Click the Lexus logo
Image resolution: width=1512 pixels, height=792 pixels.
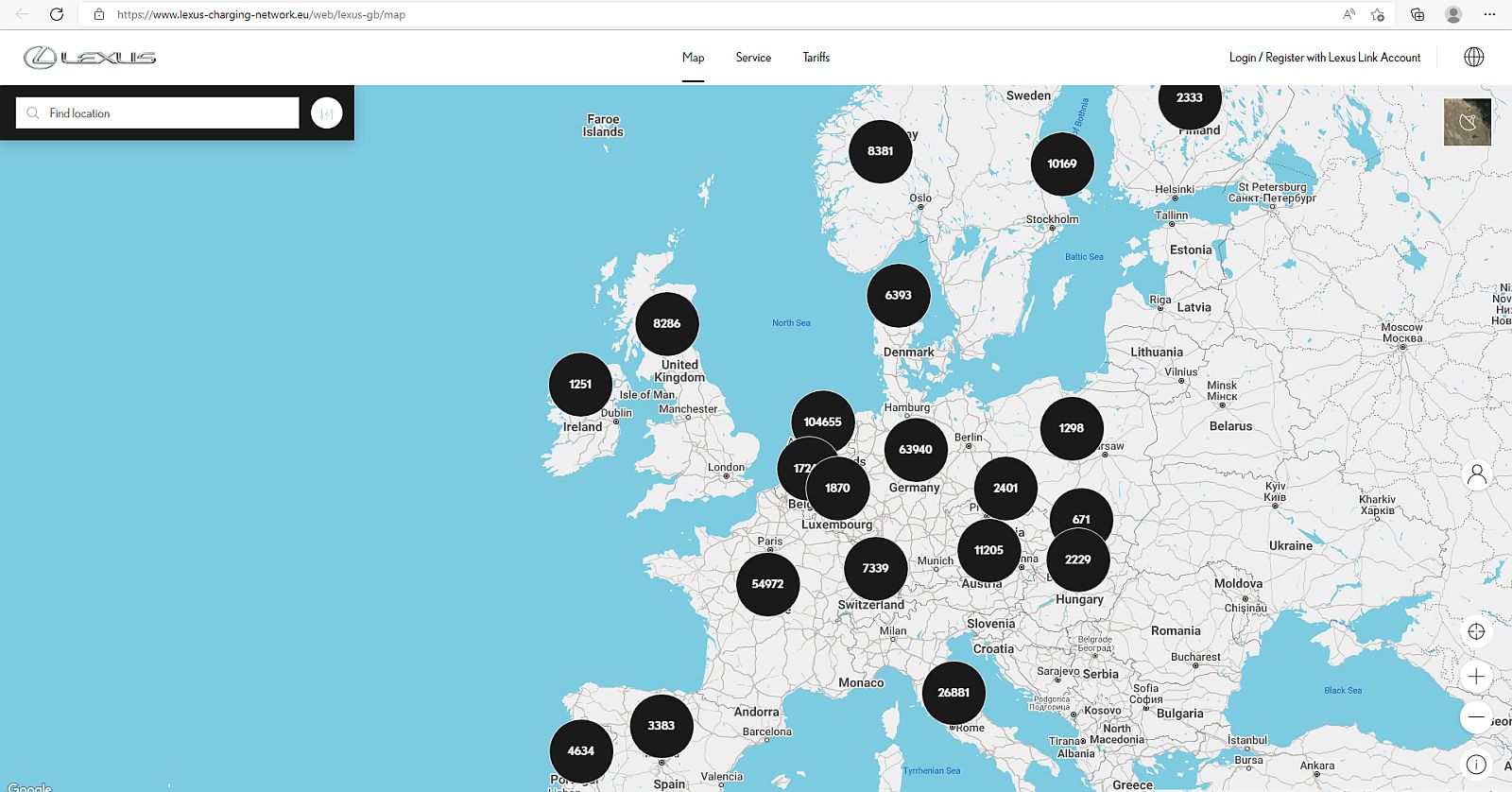point(90,58)
